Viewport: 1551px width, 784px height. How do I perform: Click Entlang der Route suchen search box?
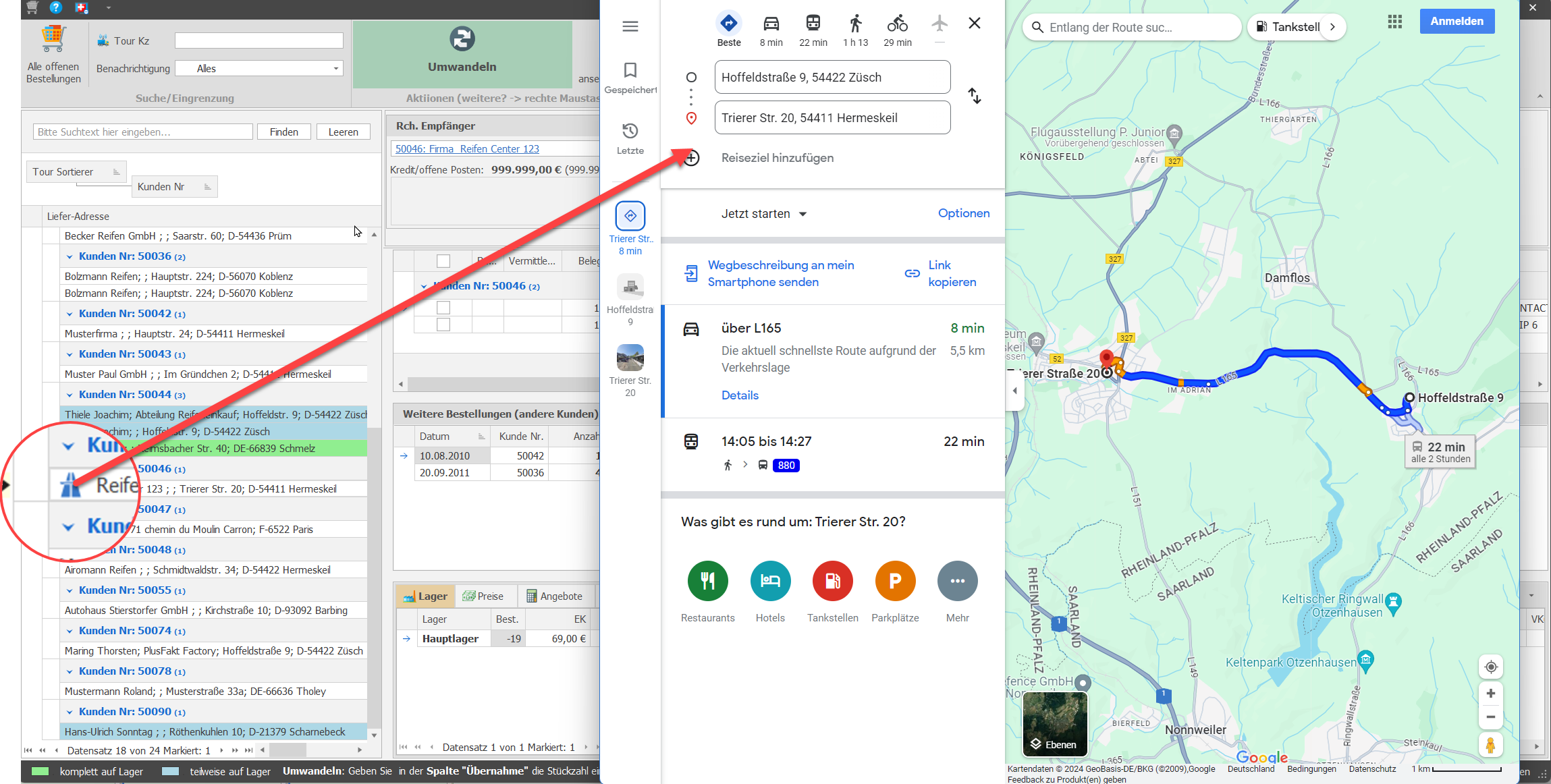[x=1132, y=28]
